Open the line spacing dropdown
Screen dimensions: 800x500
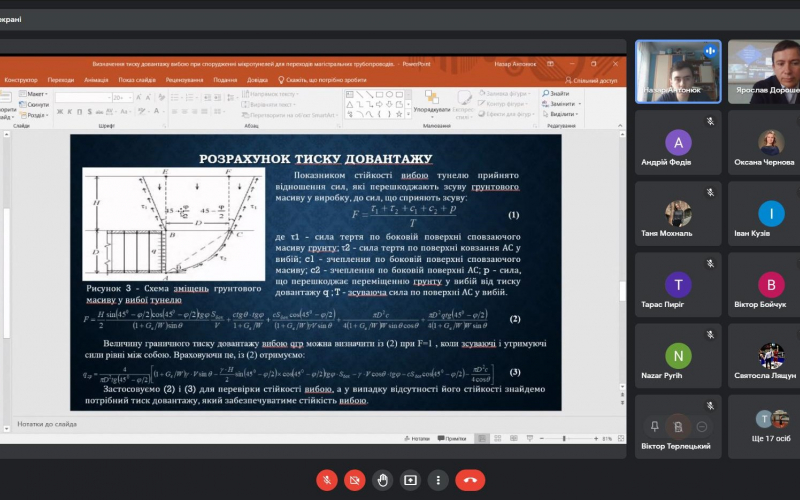pyautogui.click(x=231, y=97)
